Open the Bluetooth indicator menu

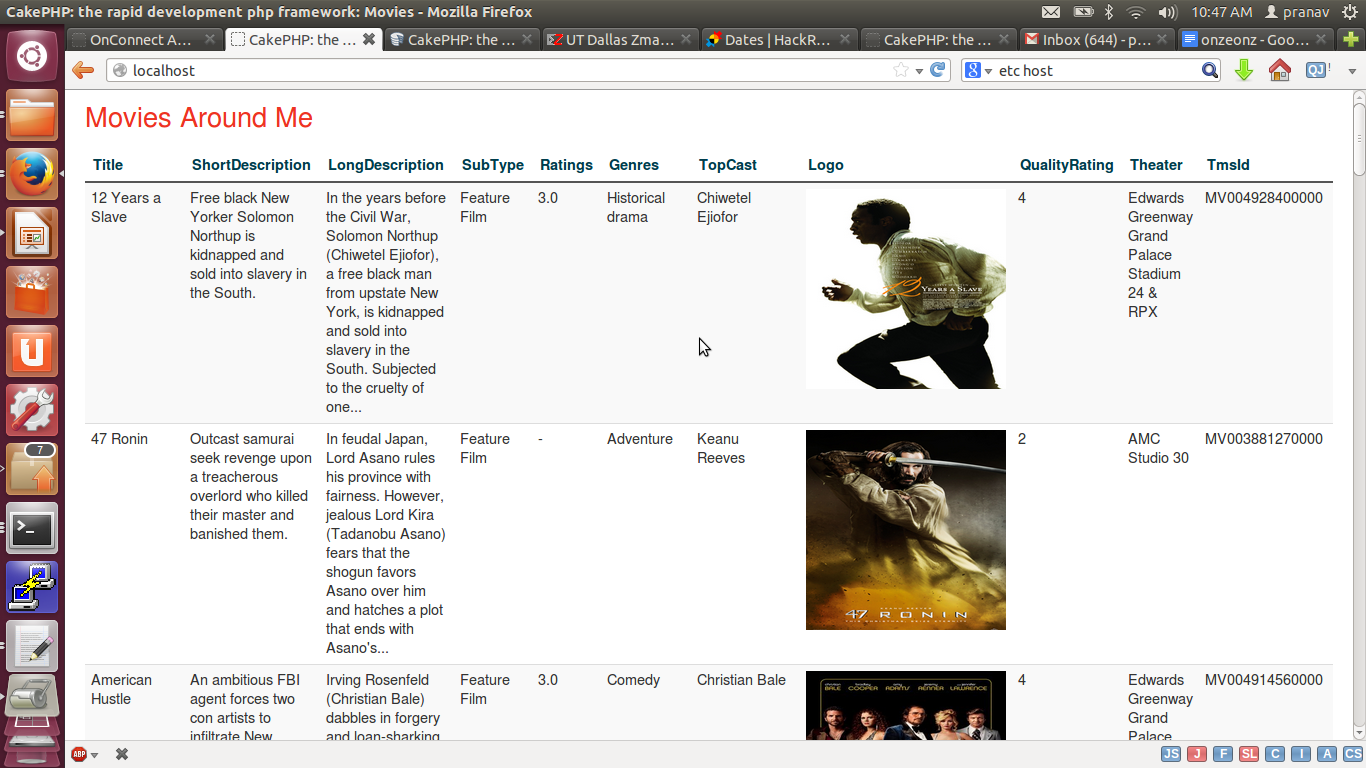click(1109, 12)
